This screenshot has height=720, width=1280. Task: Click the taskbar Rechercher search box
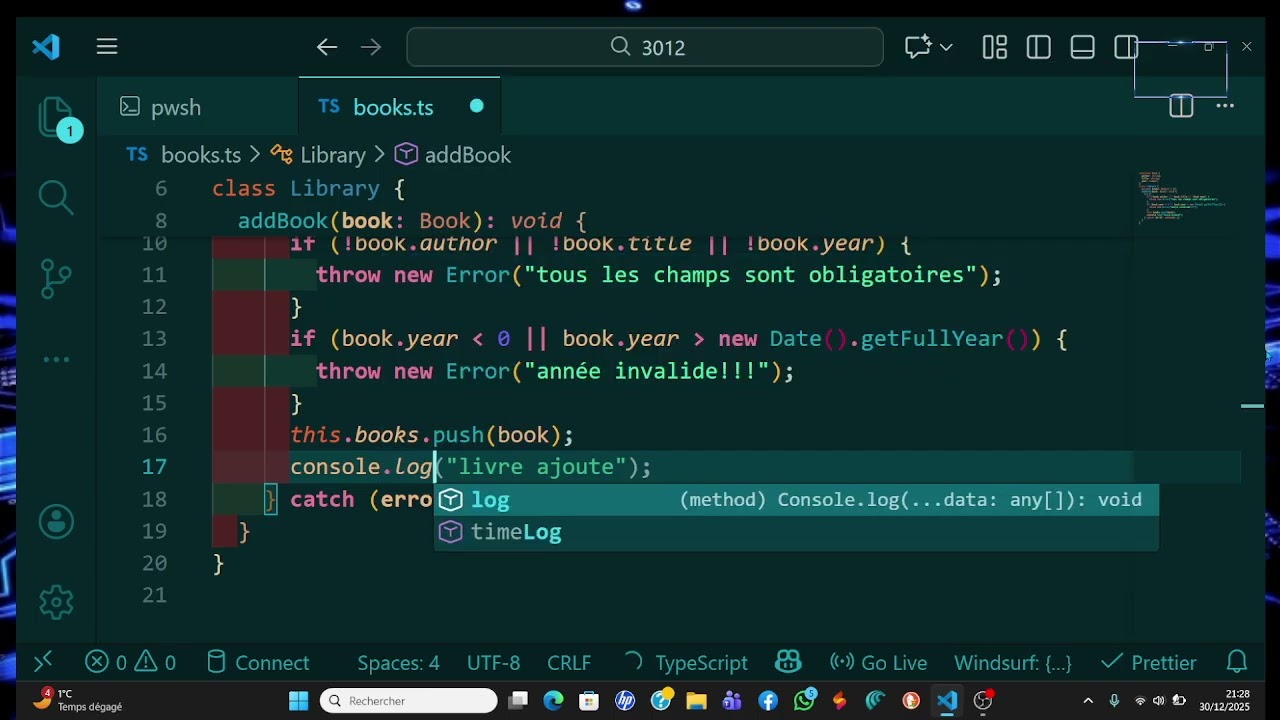(x=408, y=701)
